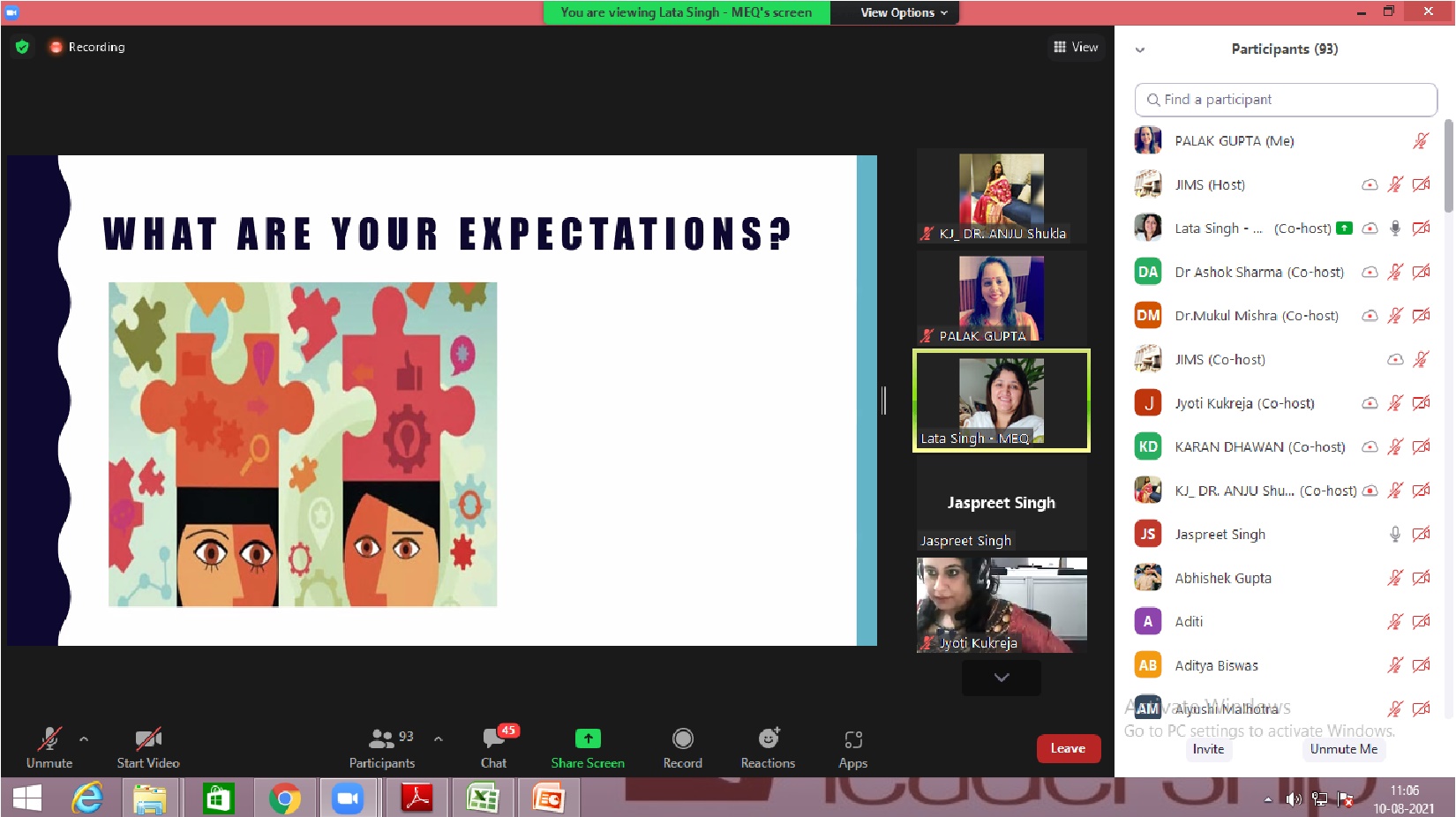Toggle Unmute microphone in the toolbar
The height and width of the screenshot is (817, 1456).
49,739
